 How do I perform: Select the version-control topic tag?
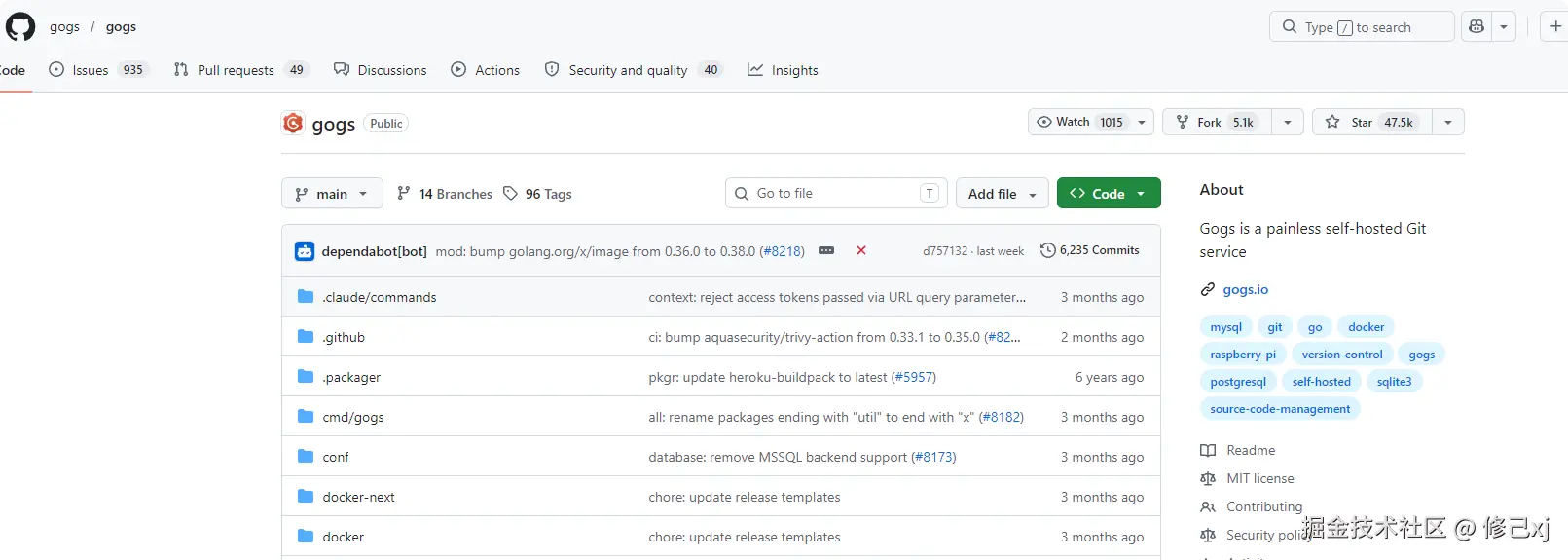click(x=1342, y=355)
